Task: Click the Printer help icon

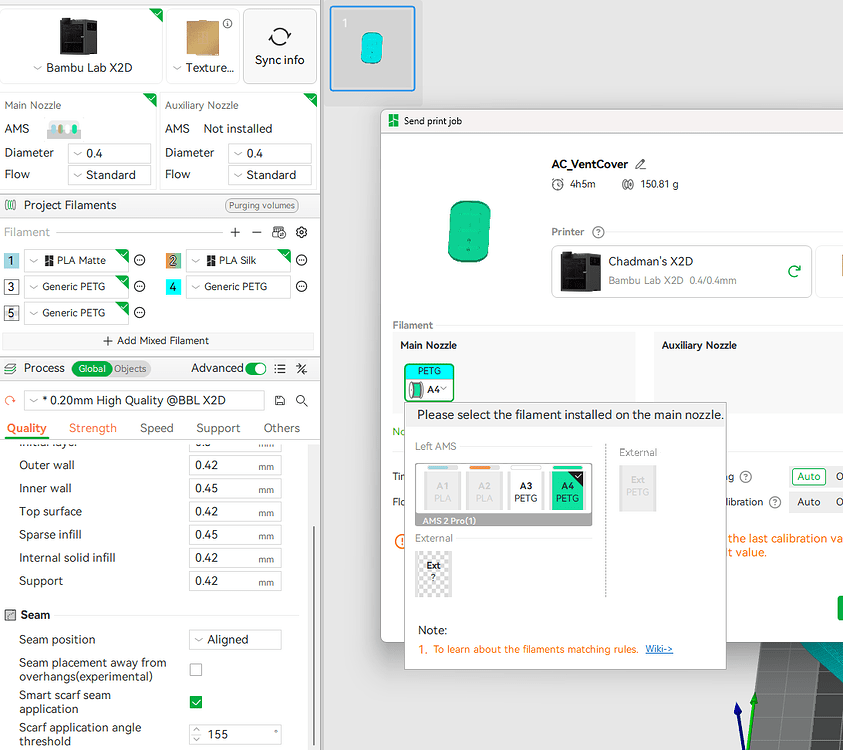Action: coord(598,232)
